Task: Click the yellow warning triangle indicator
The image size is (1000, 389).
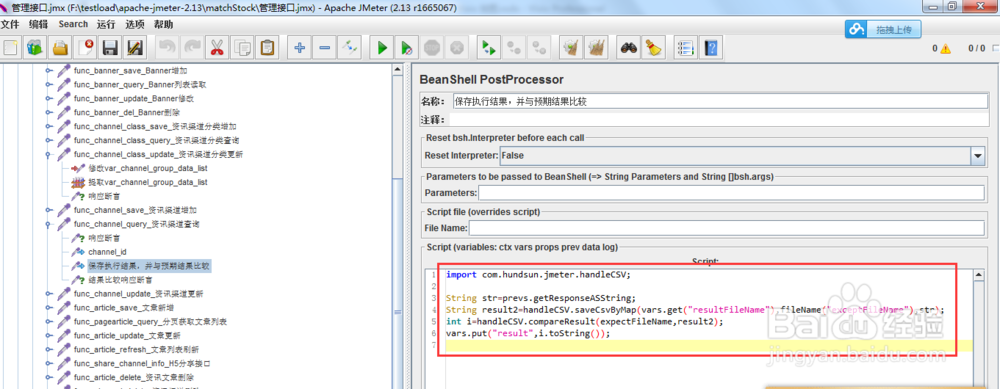Action: (x=945, y=48)
